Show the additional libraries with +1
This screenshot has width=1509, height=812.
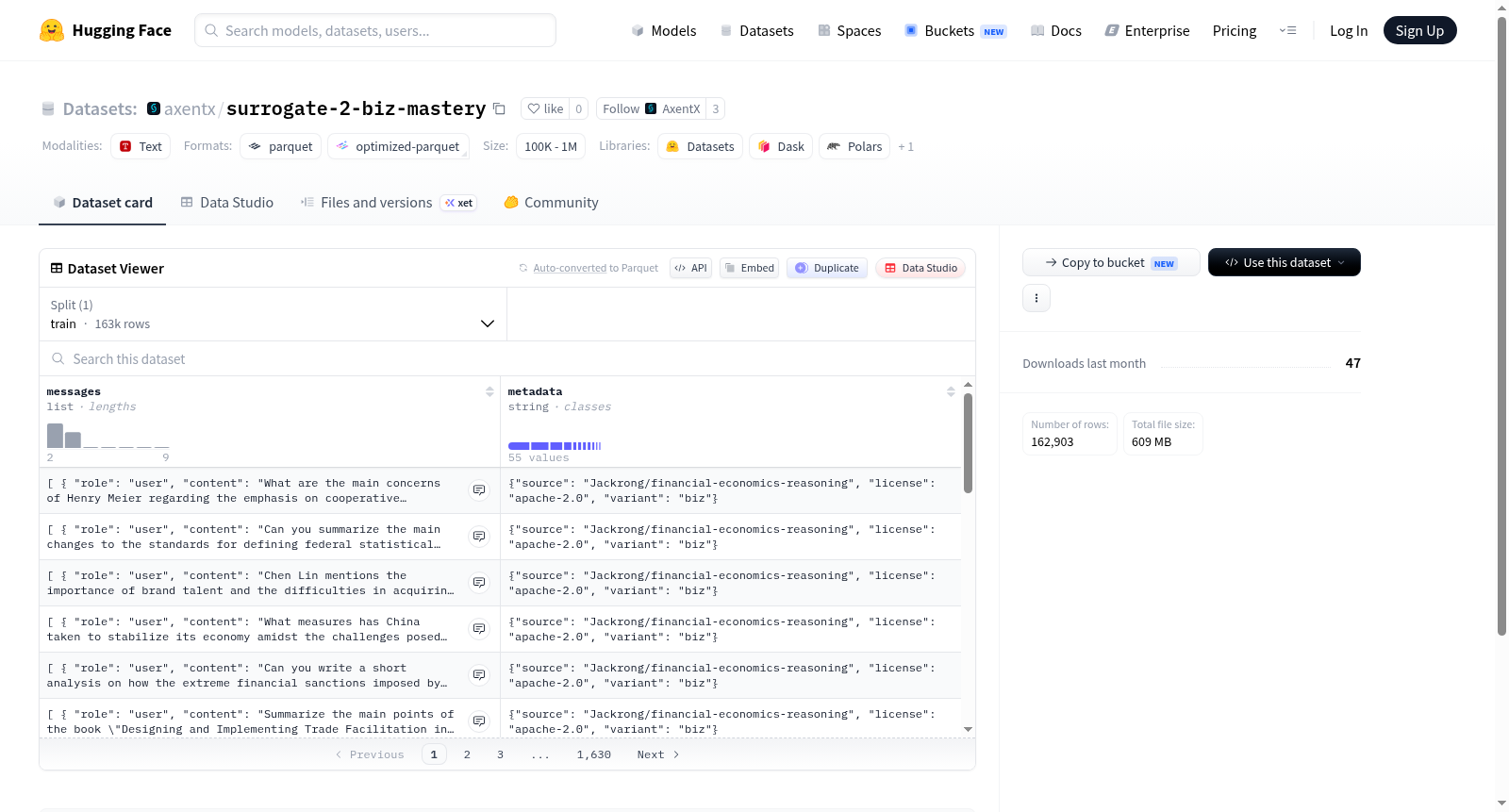(x=906, y=147)
